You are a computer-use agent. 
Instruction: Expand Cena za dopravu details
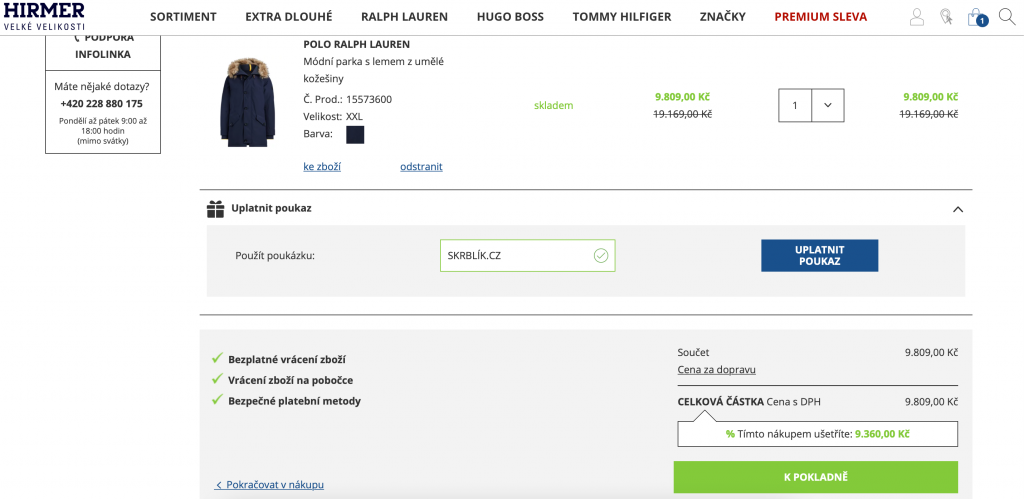pos(716,370)
